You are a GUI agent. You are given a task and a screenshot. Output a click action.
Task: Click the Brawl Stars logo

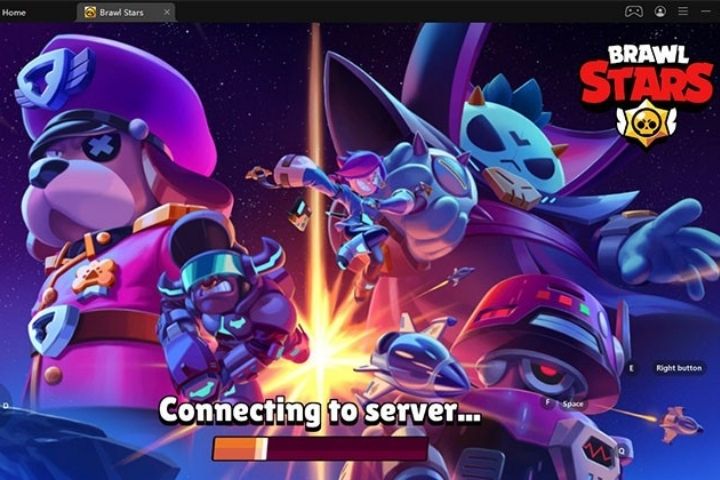click(646, 96)
